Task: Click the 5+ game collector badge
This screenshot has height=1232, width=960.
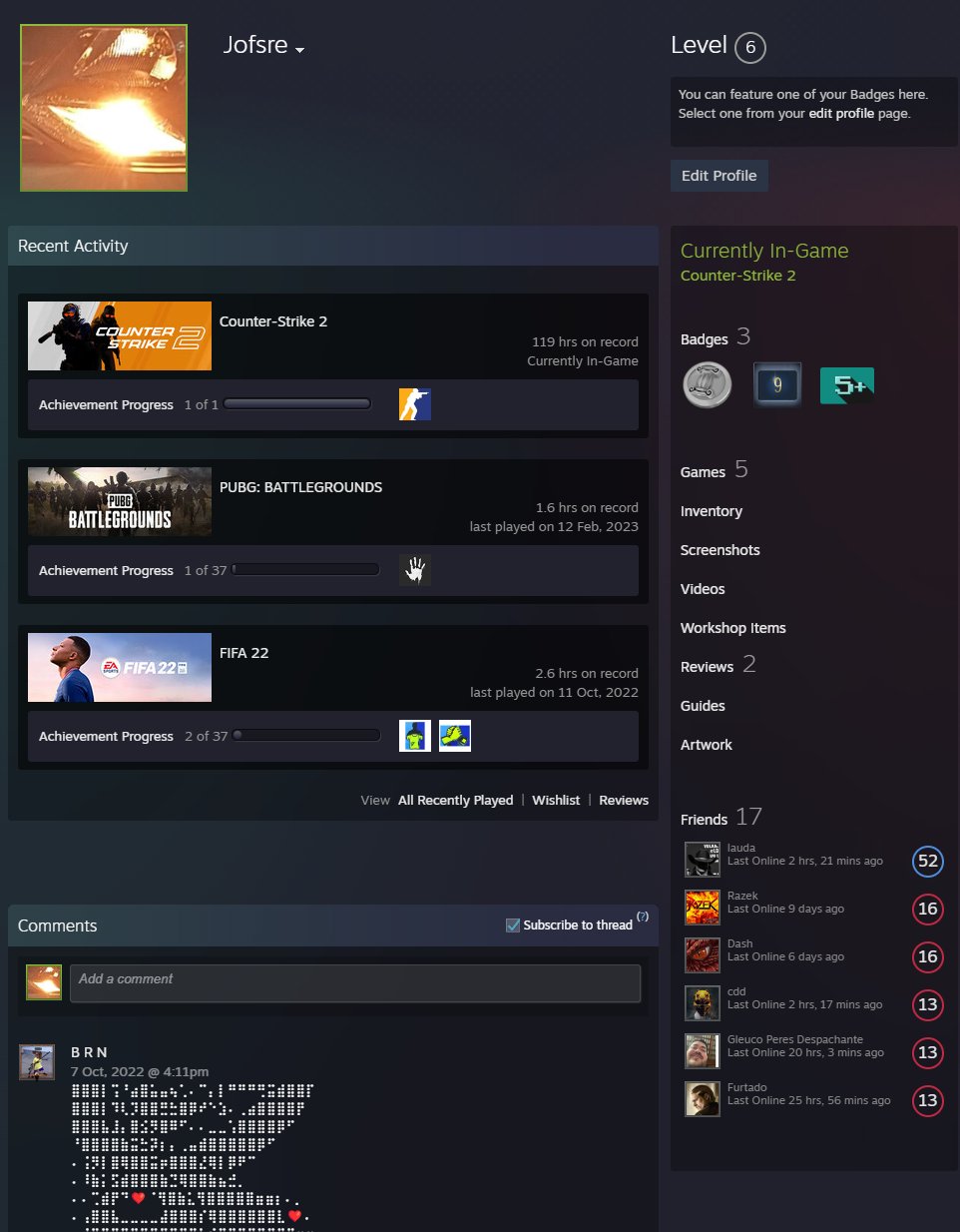Action: click(847, 385)
